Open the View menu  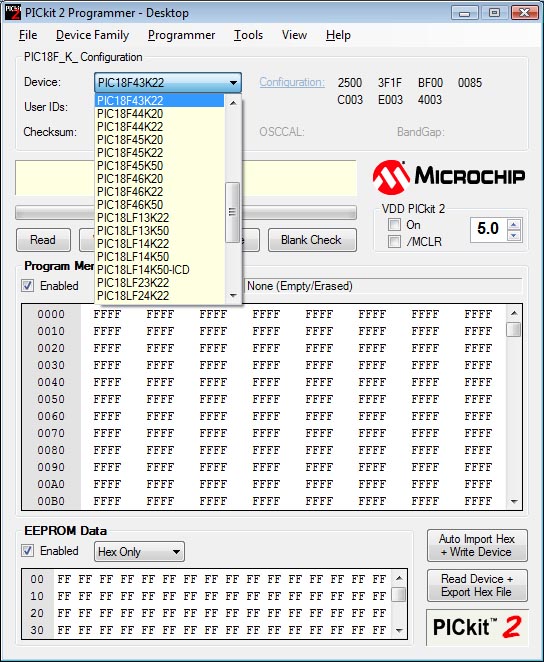[x=294, y=35]
